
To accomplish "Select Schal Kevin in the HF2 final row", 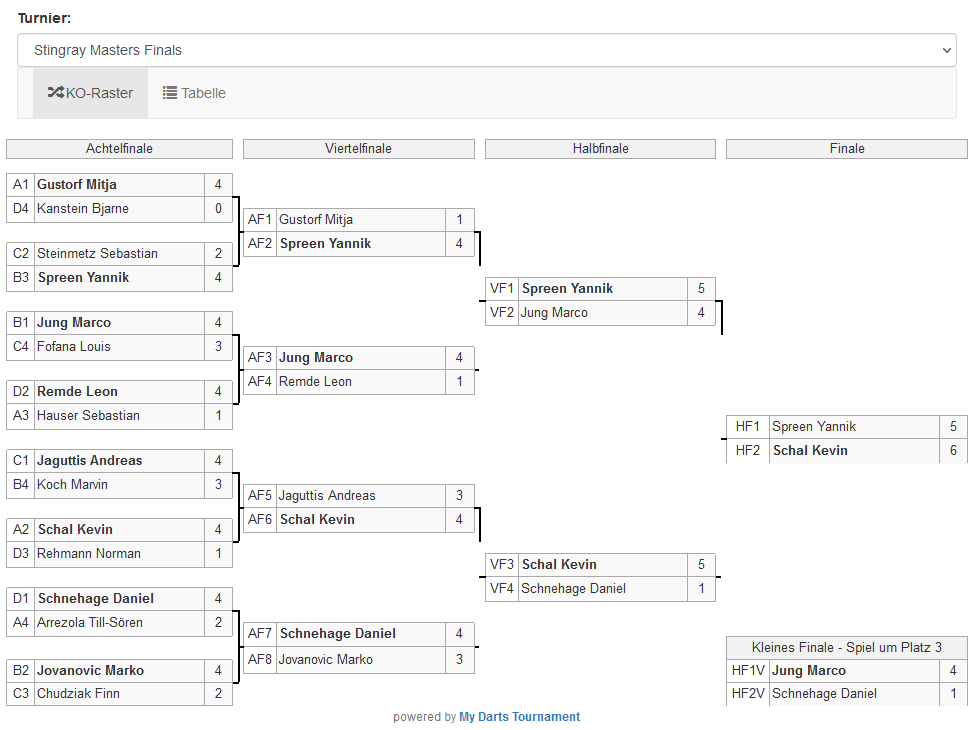I will click(810, 450).
